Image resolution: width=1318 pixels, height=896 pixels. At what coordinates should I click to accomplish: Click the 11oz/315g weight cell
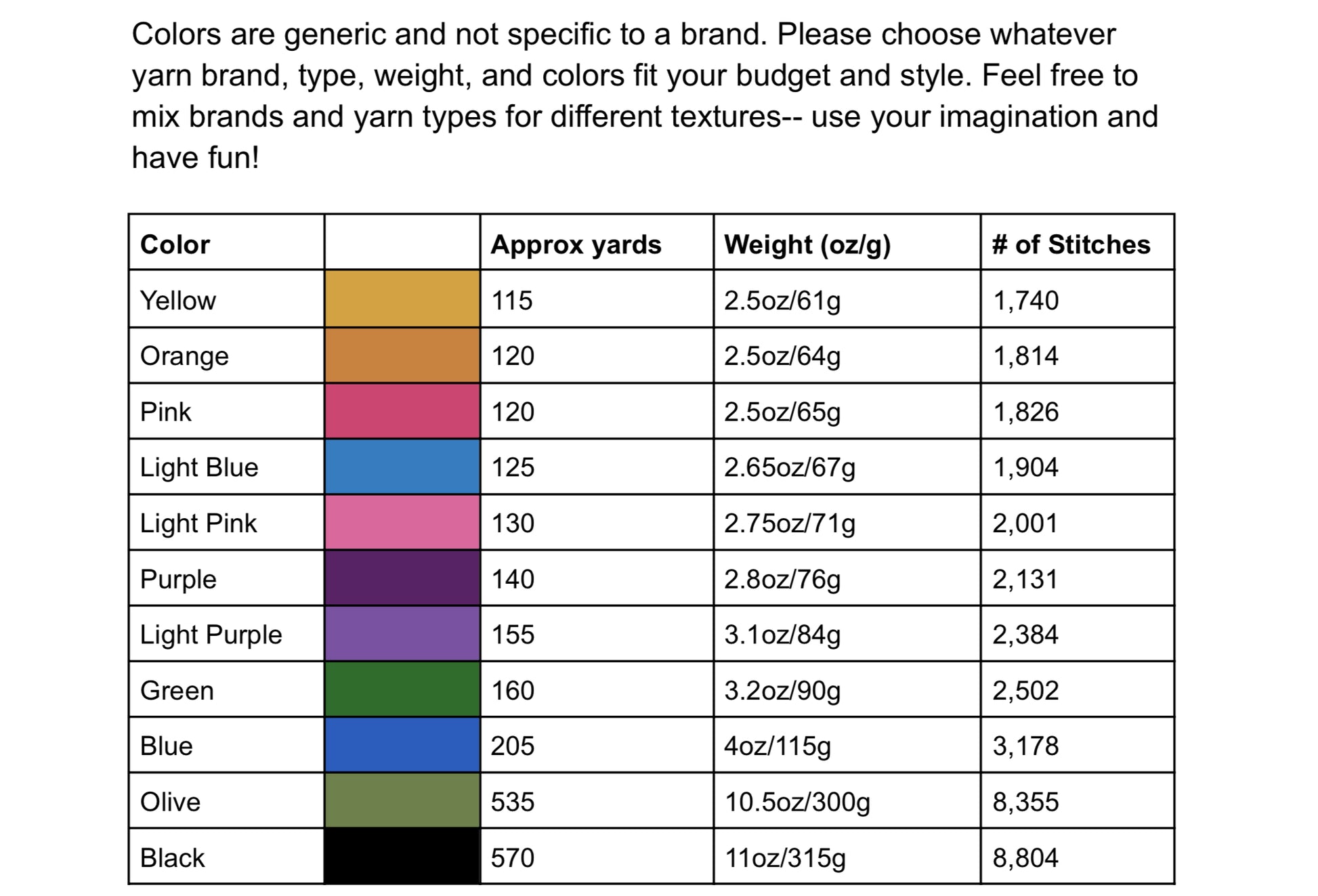coord(785,858)
